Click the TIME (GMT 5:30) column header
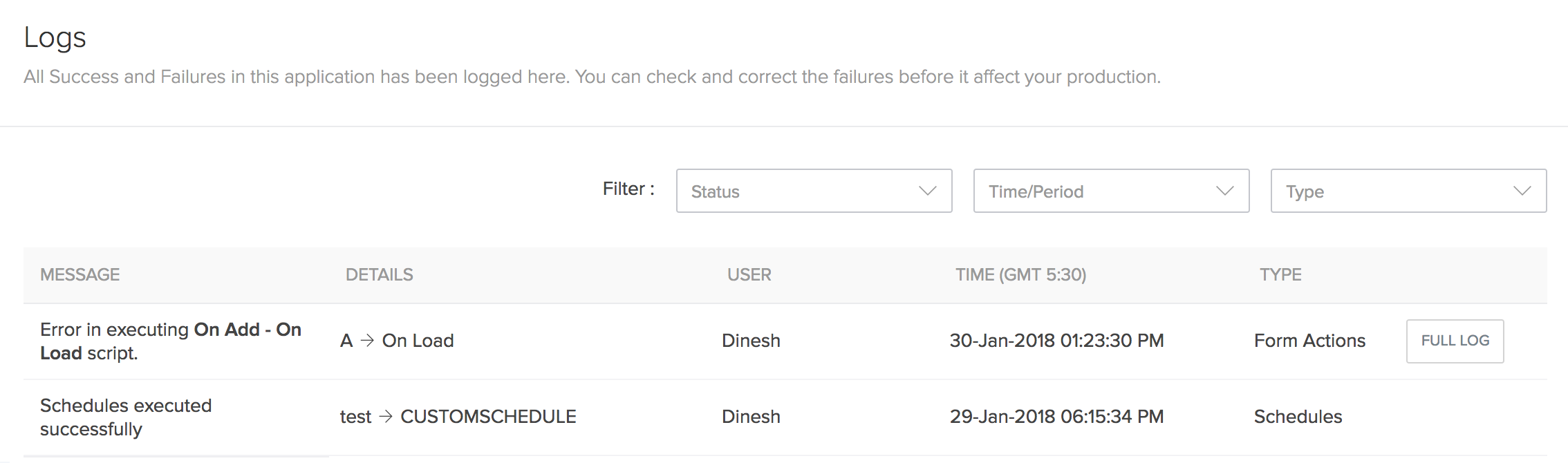 pyautogui.click(x=1020, y=275)
